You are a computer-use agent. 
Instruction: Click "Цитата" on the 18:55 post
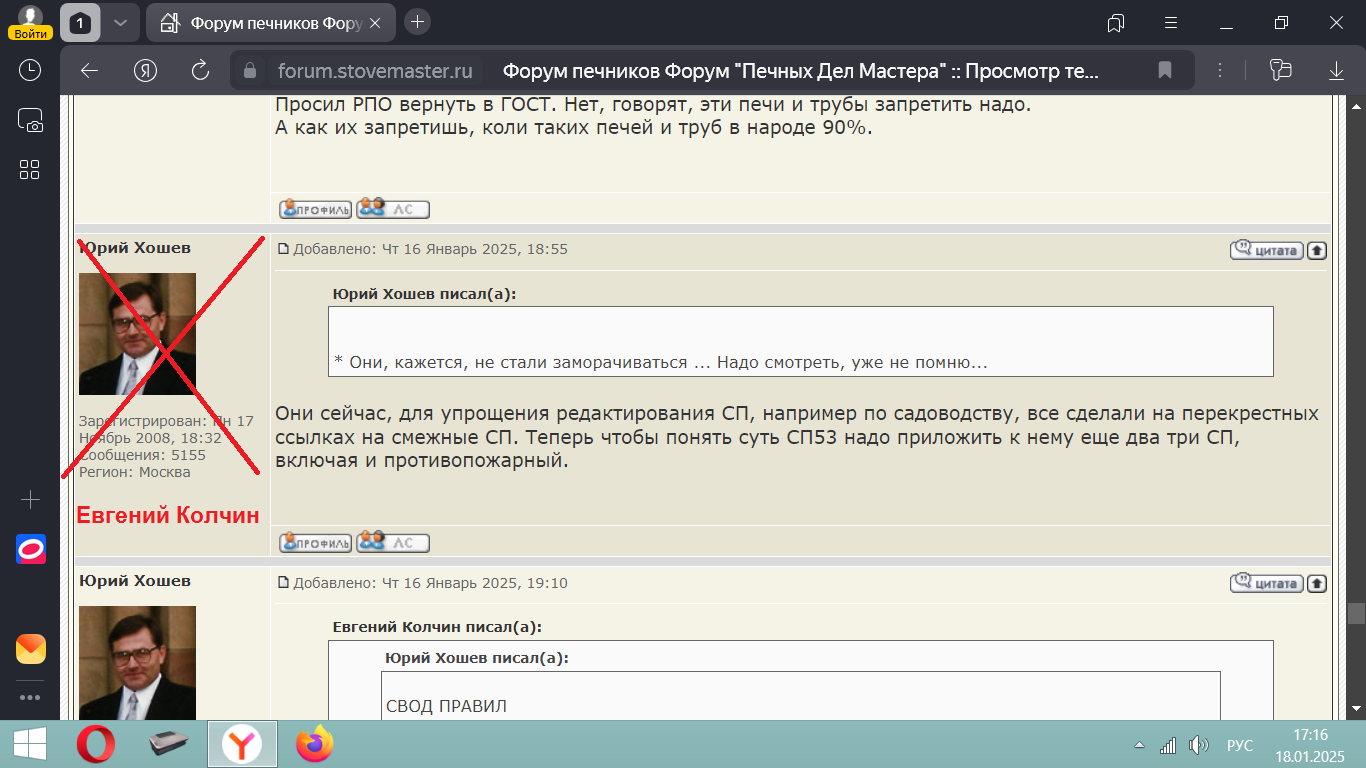(1266, 249)
